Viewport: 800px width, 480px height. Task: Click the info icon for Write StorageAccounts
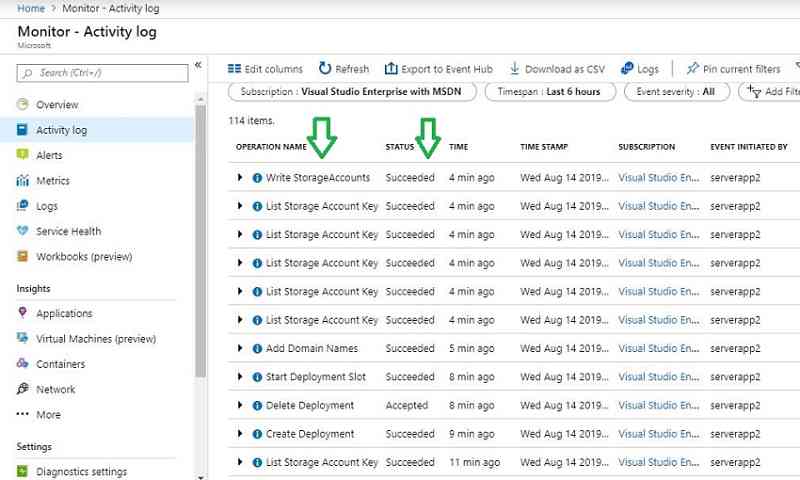tap(257, 178)
